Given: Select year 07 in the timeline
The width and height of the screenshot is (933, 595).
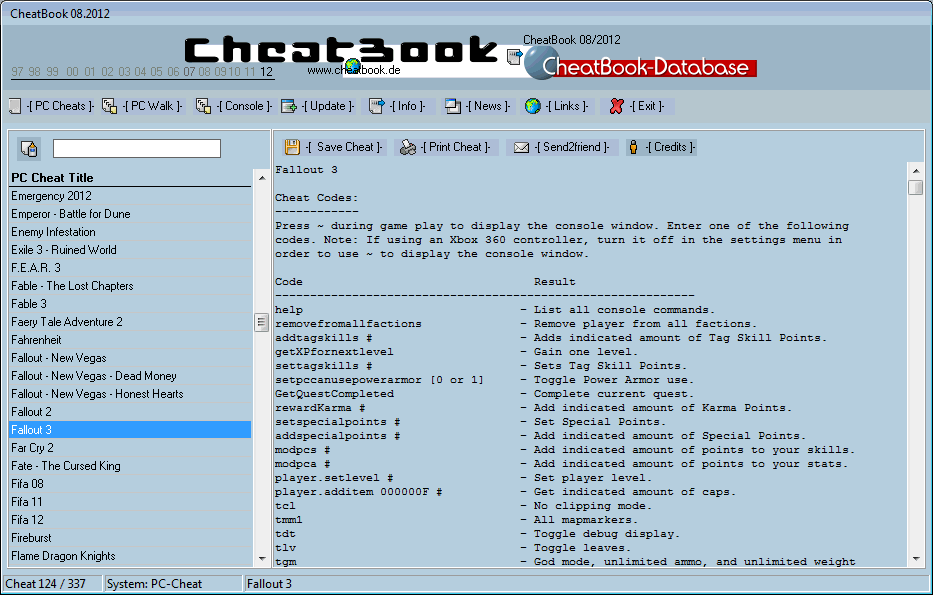Looking at the screenshot, I should [189, 72].
